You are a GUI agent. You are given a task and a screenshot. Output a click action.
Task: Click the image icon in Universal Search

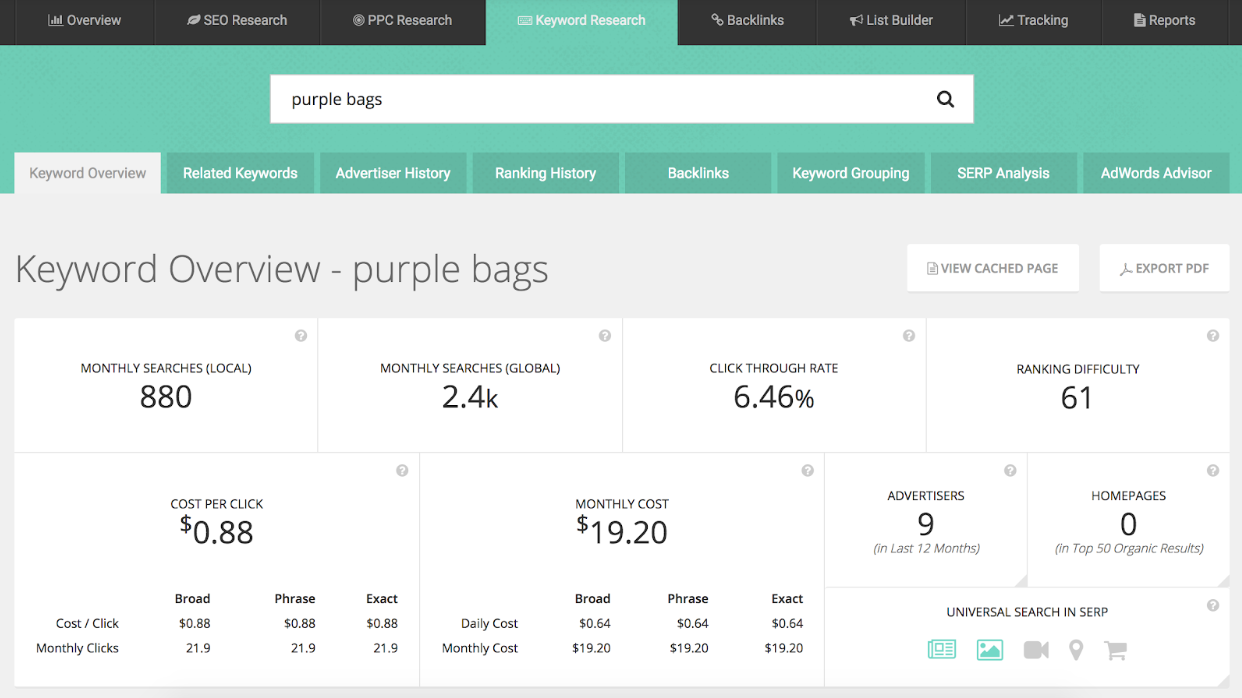tap(989, 650)
